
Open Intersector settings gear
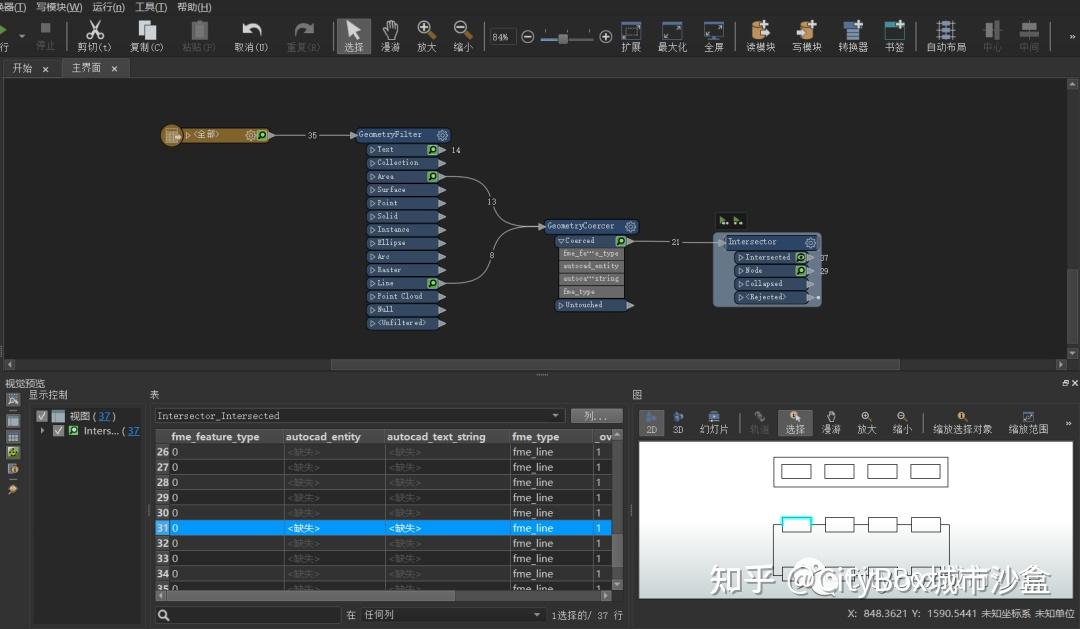(x=810, y=243)
